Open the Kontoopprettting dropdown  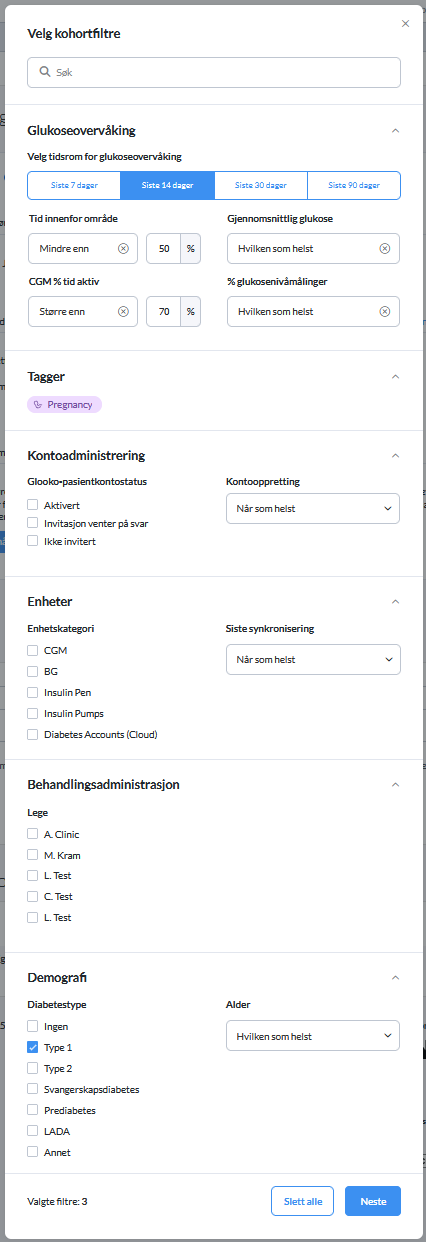pos(313,508)
